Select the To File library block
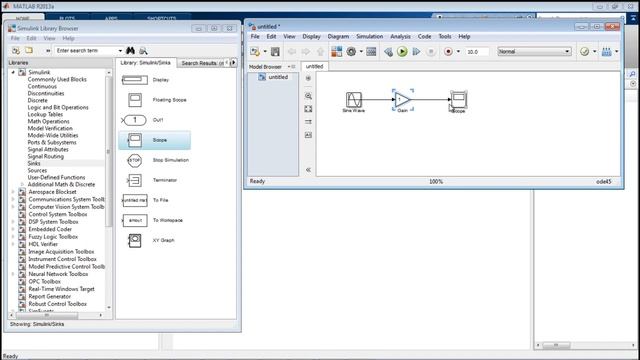Viewport: 640px width, 360px height. tap(135, 200)
